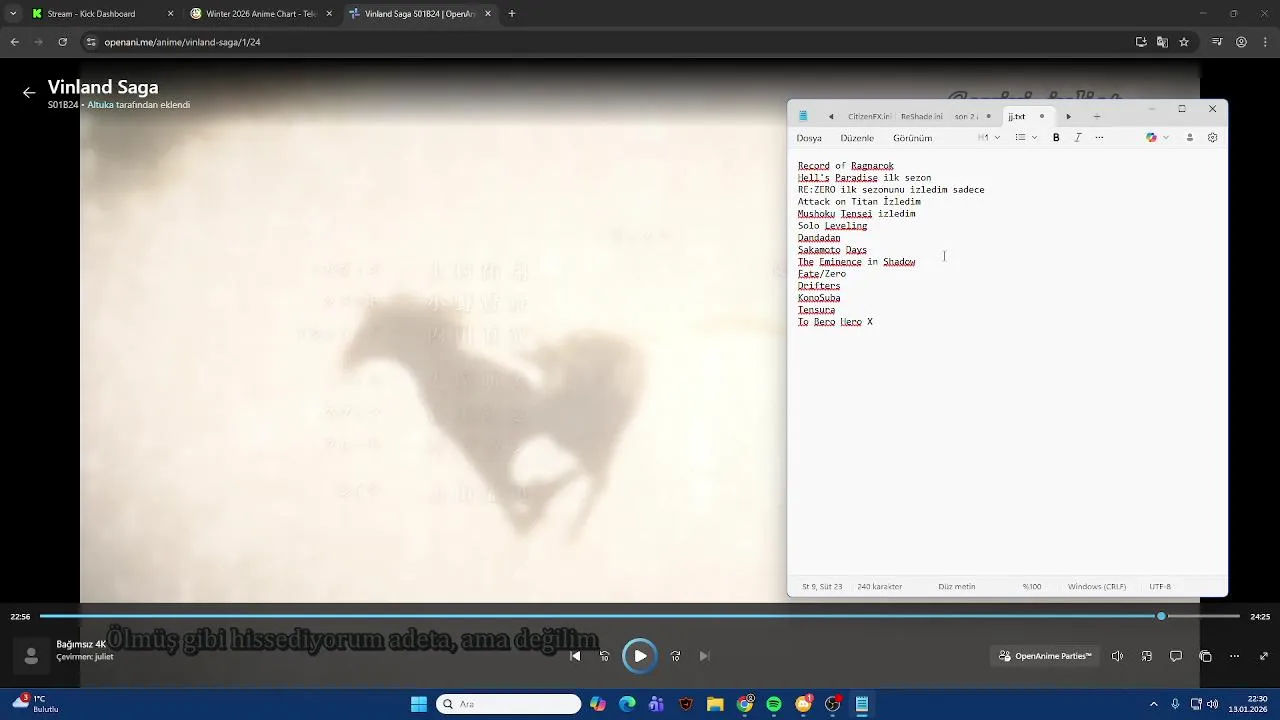Open File Explorer from the taskbar
The width and height of the screenshot is (1280, 720).
(715, 704)
